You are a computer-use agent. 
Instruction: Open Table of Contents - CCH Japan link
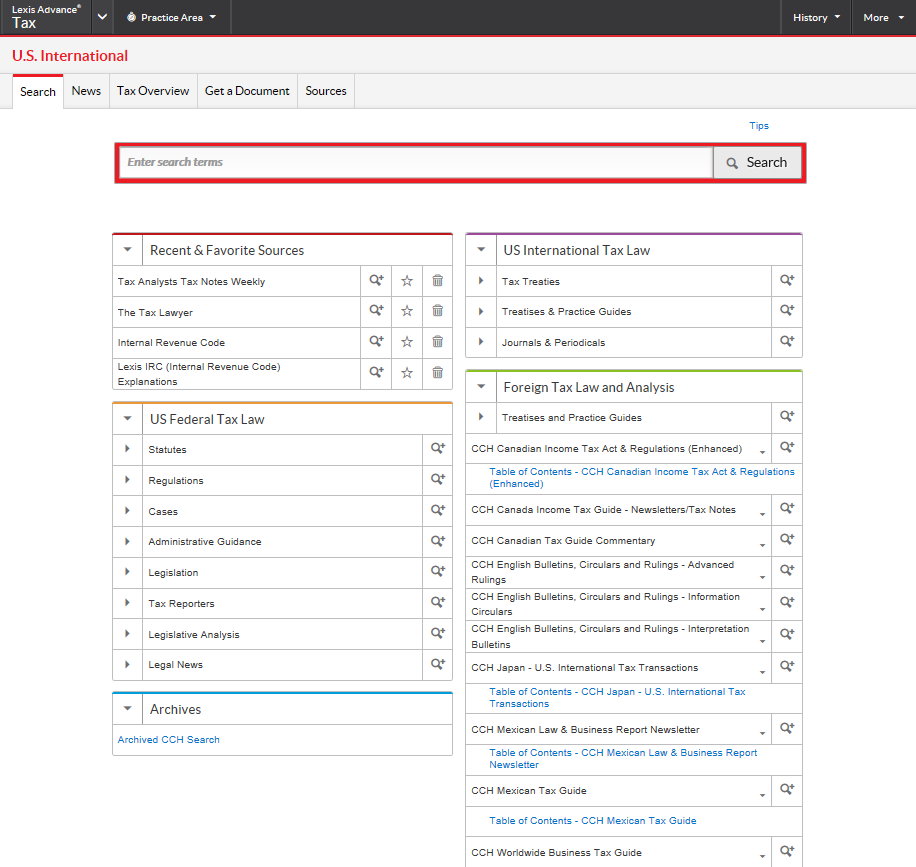pos(617,698)
